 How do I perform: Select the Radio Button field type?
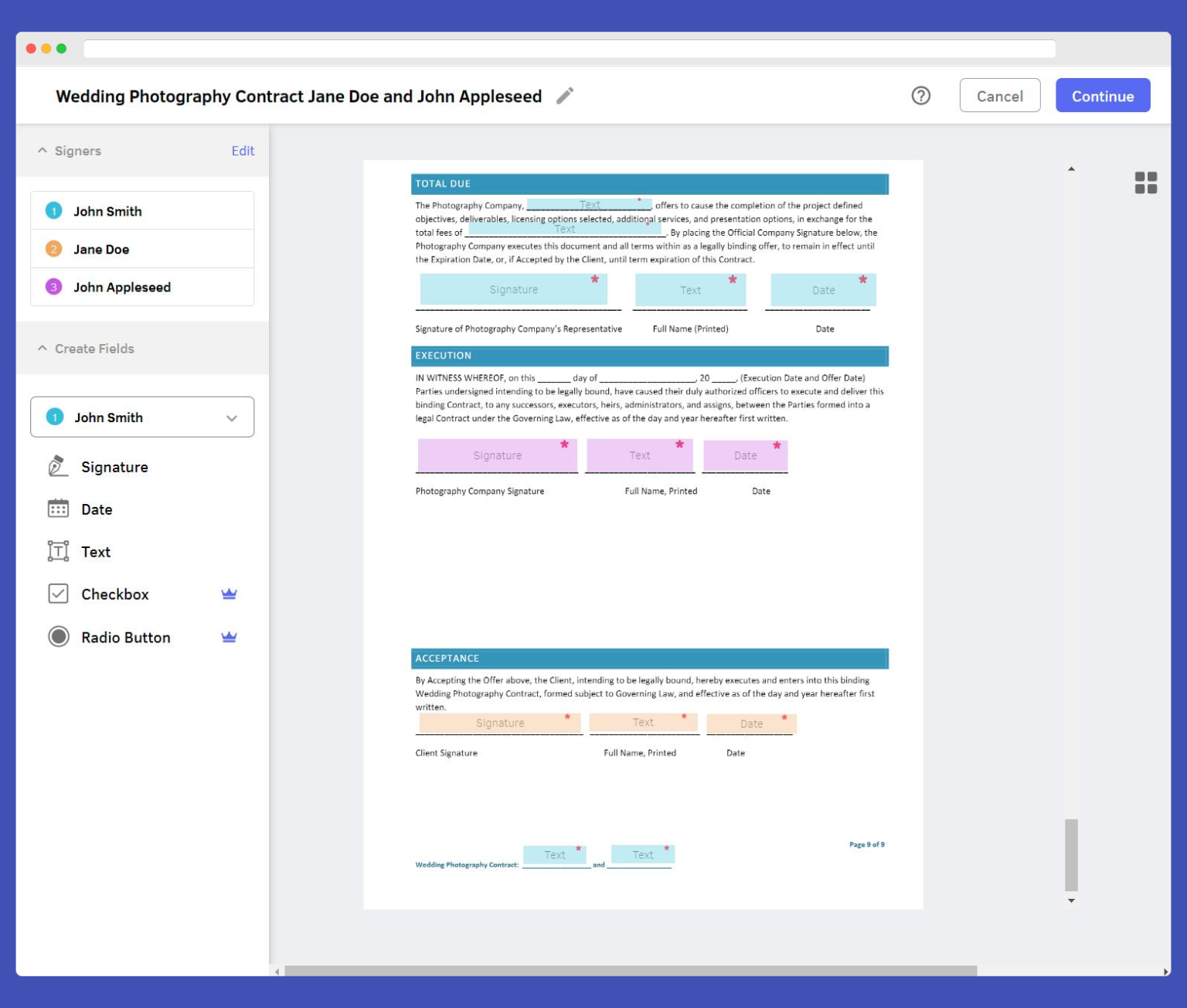tap(125, 637)
